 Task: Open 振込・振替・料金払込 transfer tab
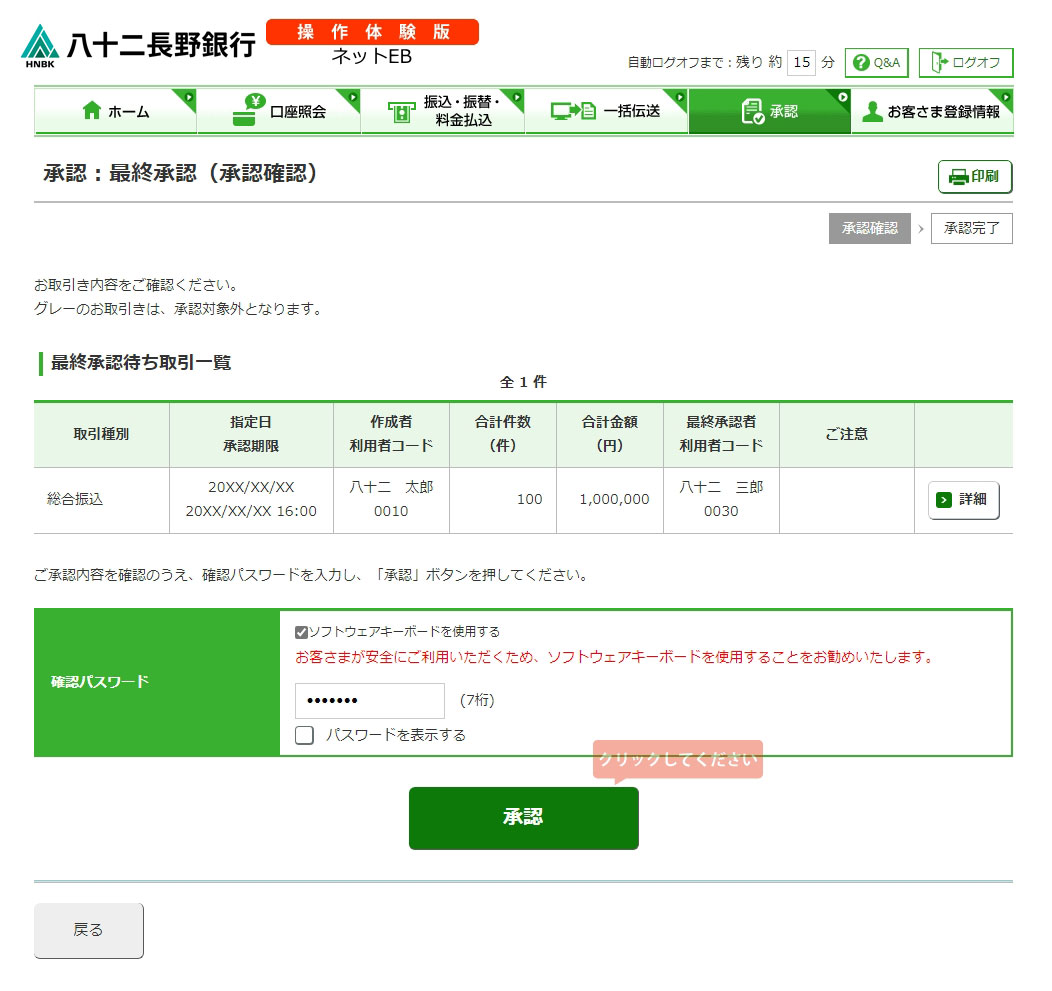(442, 111)
